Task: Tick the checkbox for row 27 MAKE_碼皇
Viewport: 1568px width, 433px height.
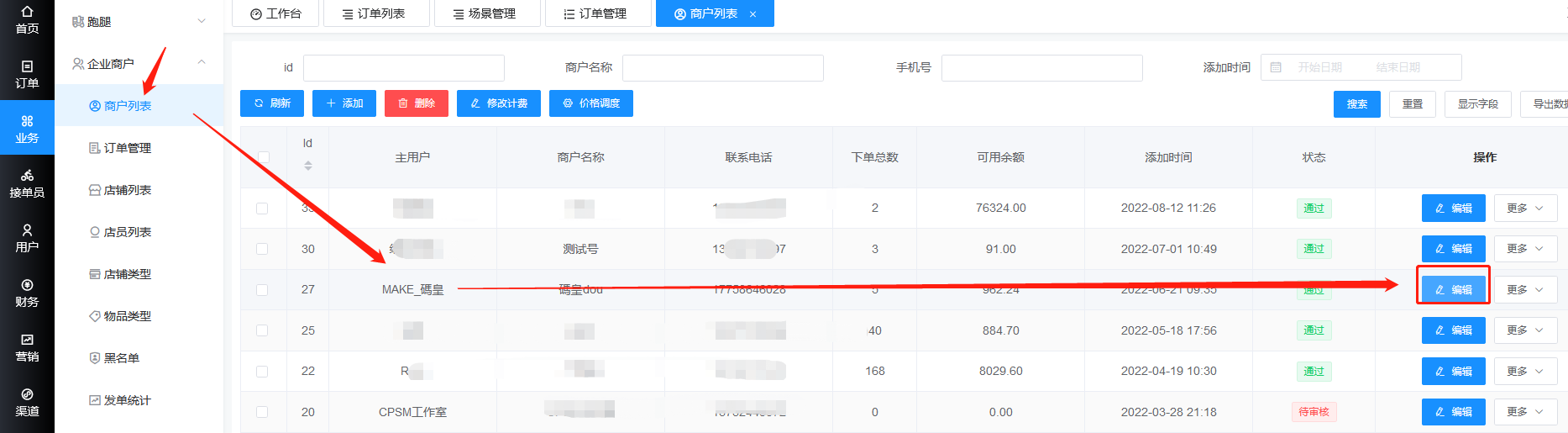Action: [262, 290]
